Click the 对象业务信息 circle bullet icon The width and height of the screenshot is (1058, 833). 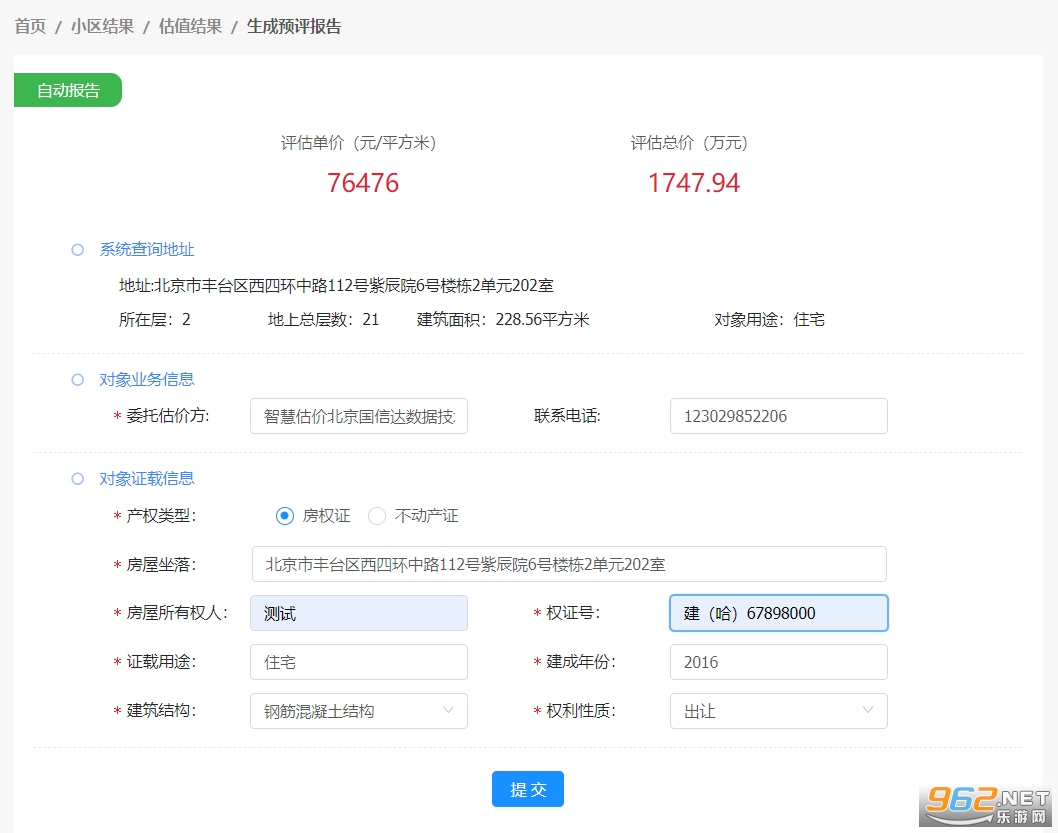point(77,380)
